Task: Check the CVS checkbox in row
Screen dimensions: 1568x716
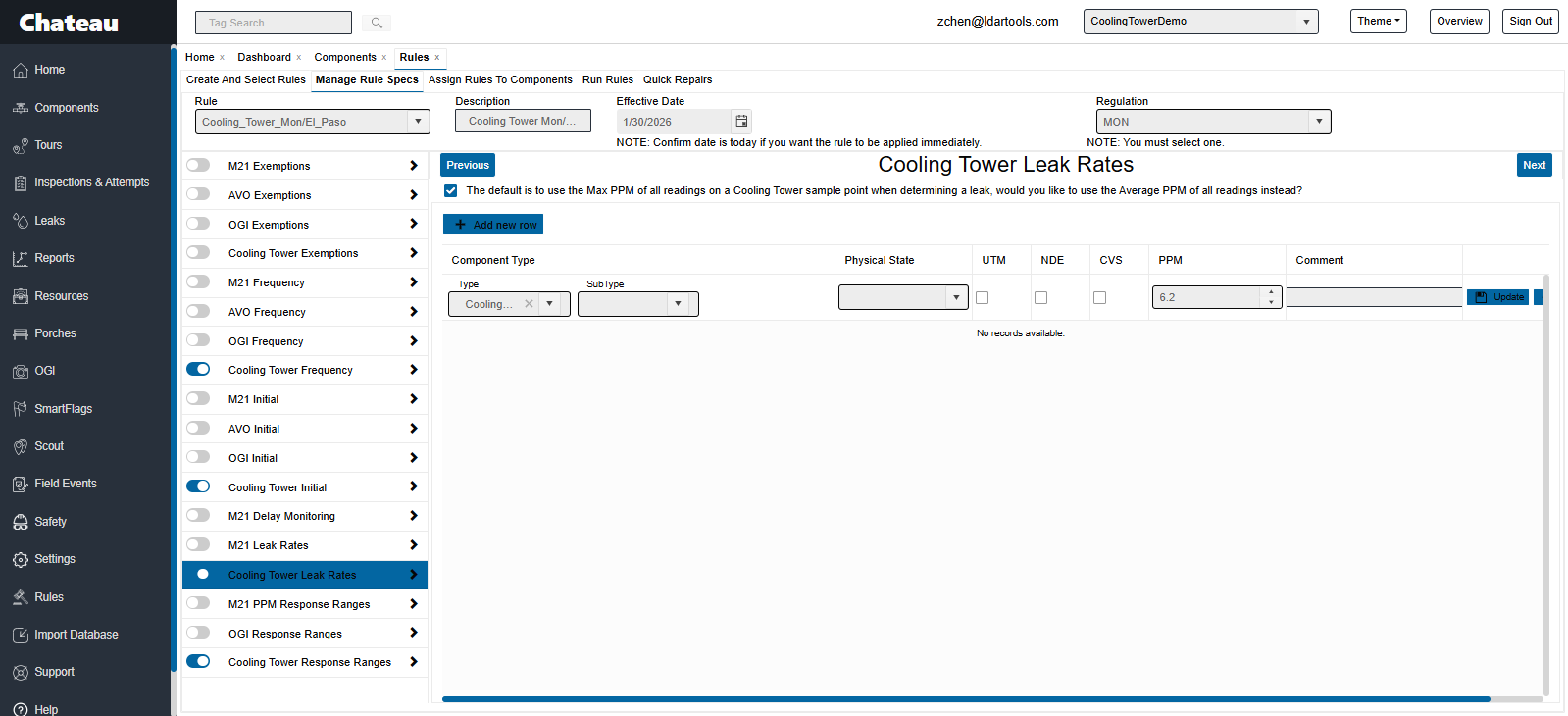Action: point(1100,297)
